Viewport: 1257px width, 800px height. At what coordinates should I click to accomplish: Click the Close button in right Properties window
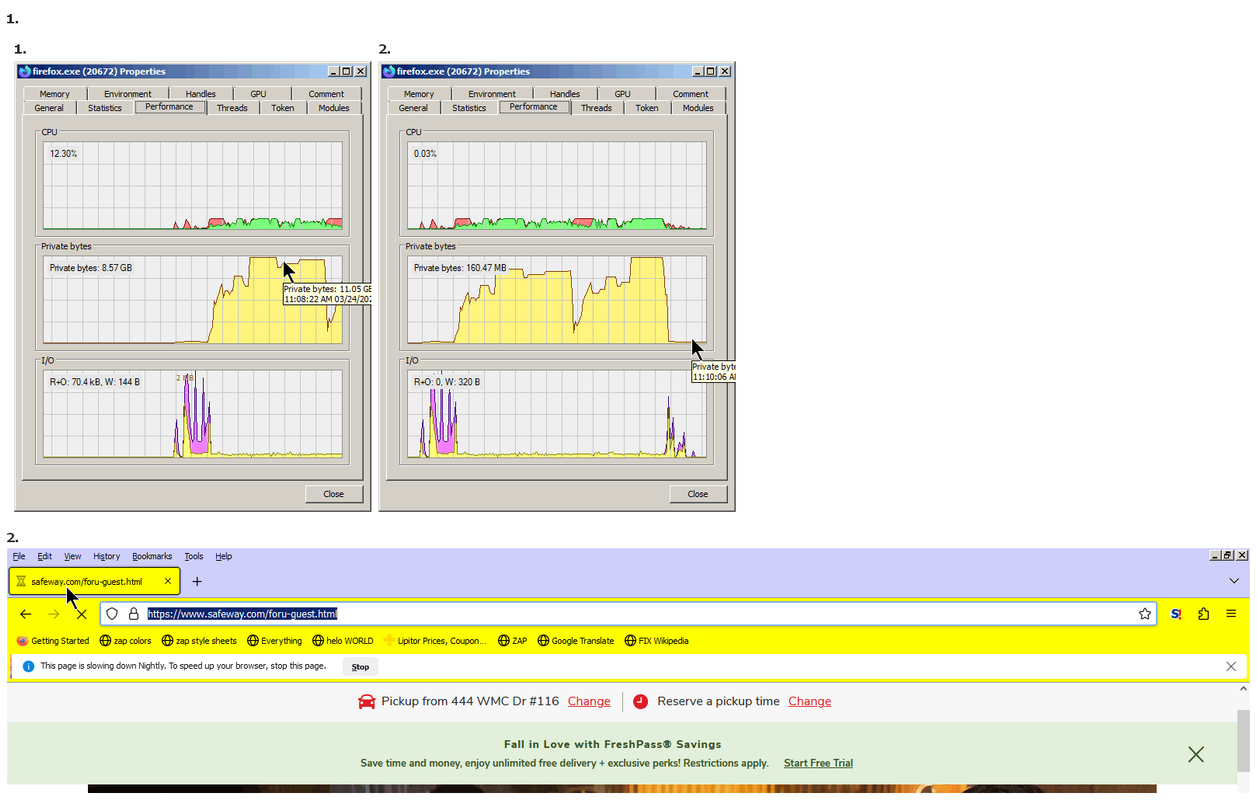click(x=697, y=494)
